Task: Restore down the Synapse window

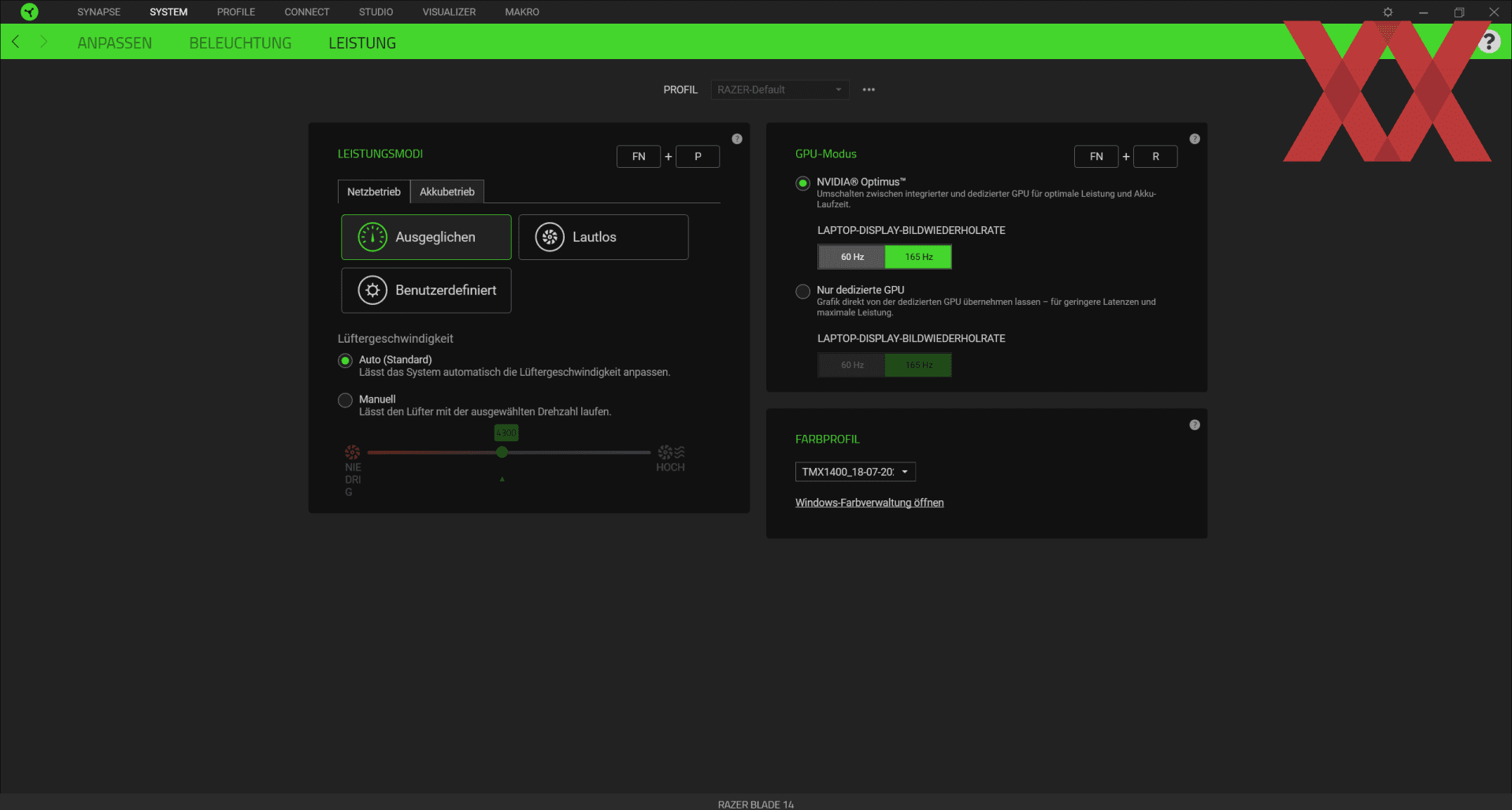Action: [1458, 12]
